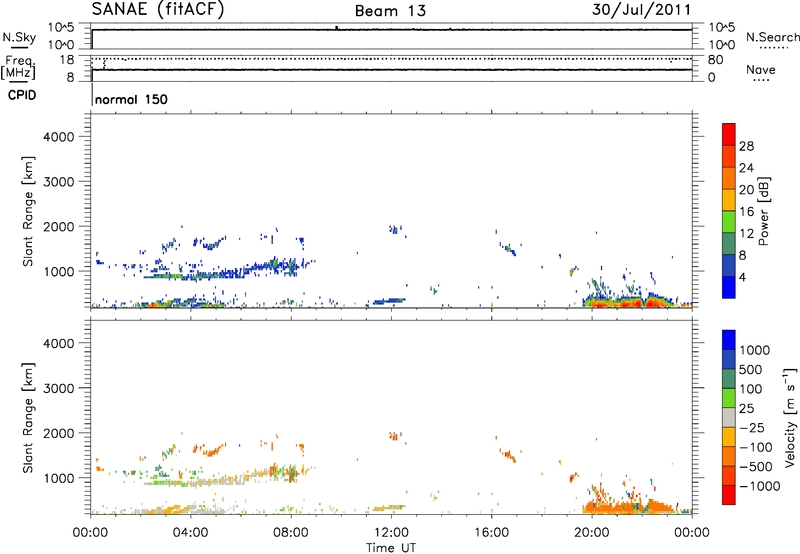
Task: Click the Nave legend label
Action: pyautogui.click(x=760, y=69)
